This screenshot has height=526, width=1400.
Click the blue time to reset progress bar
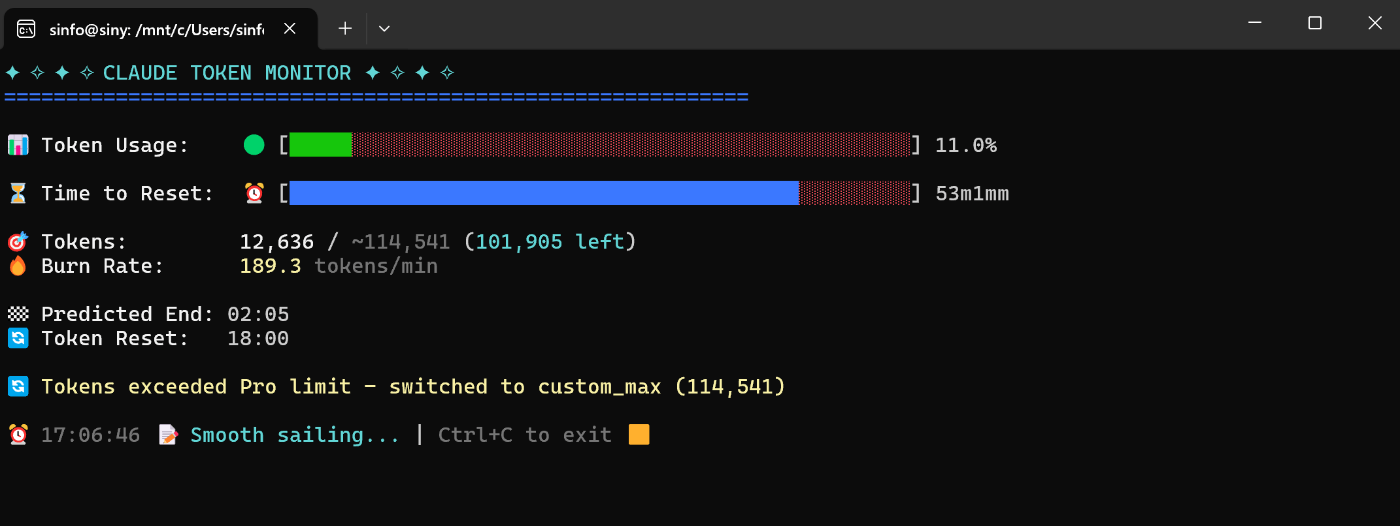[x=544, y=193]
